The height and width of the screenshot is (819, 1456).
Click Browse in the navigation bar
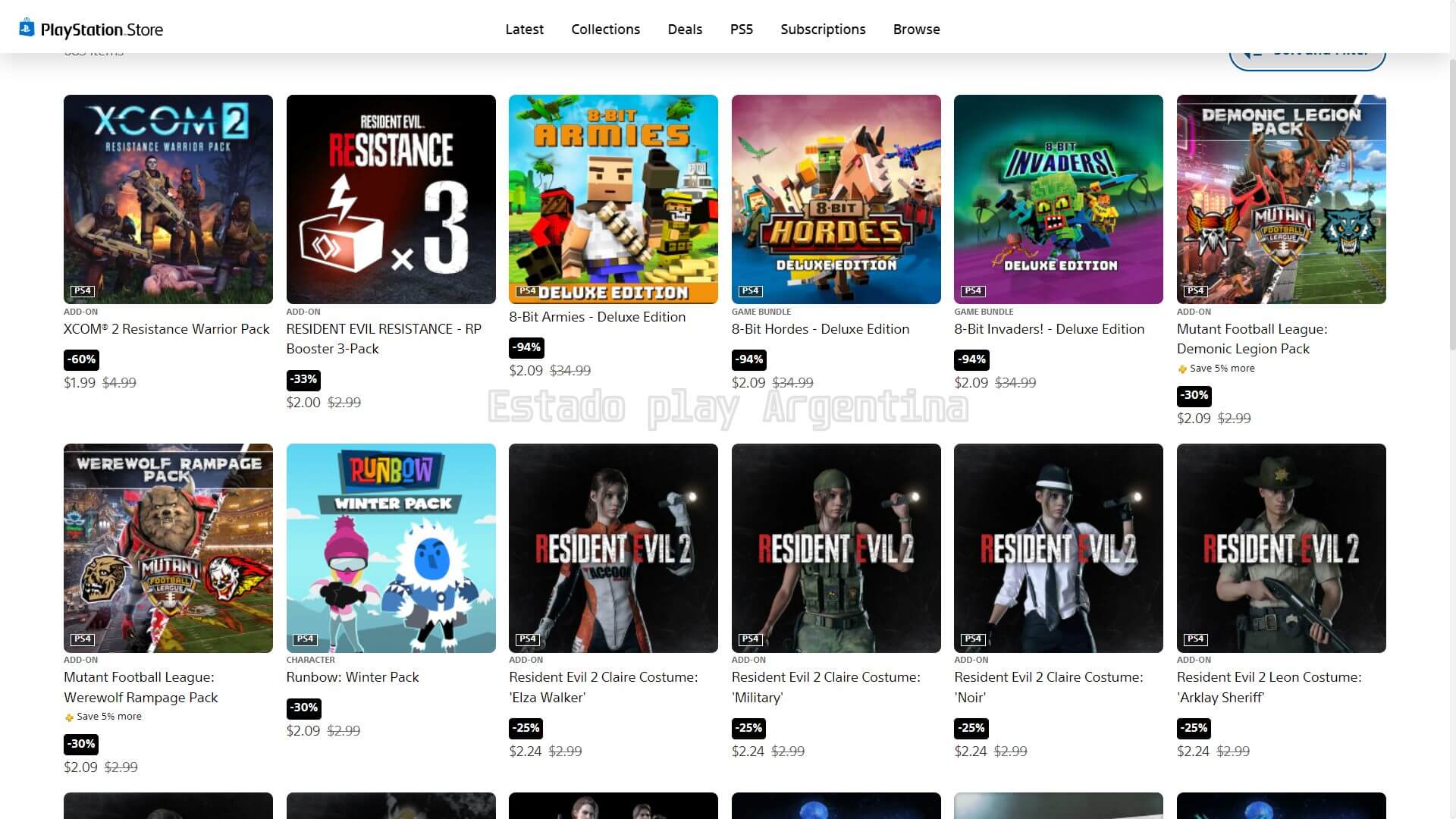pyautogui.click(x=916, y=30)
